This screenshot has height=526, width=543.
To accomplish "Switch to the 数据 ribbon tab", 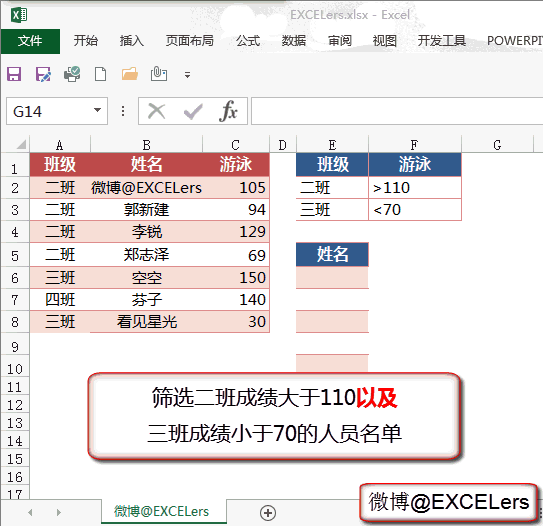I will [x=294, y=41].
